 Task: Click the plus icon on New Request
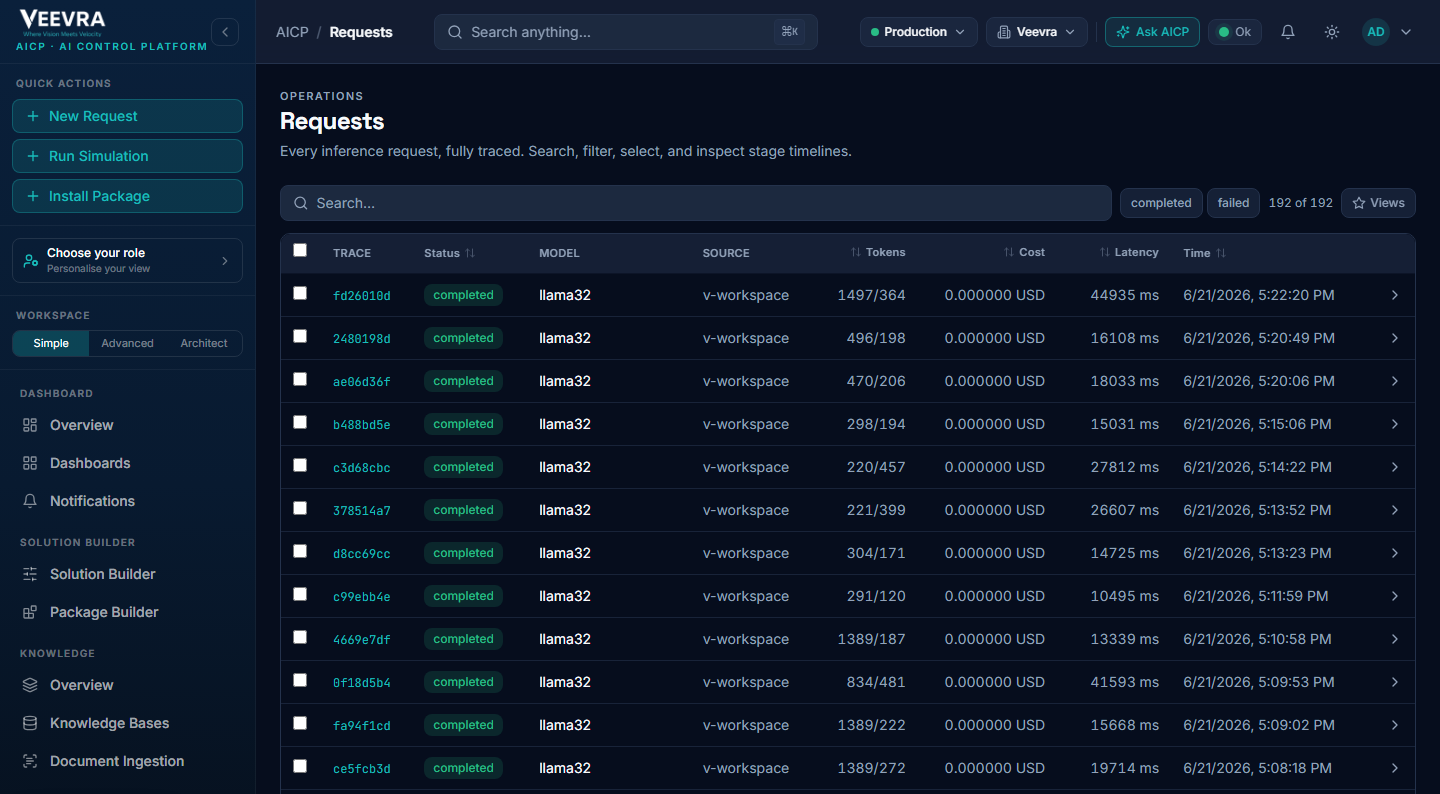point(33,116)
